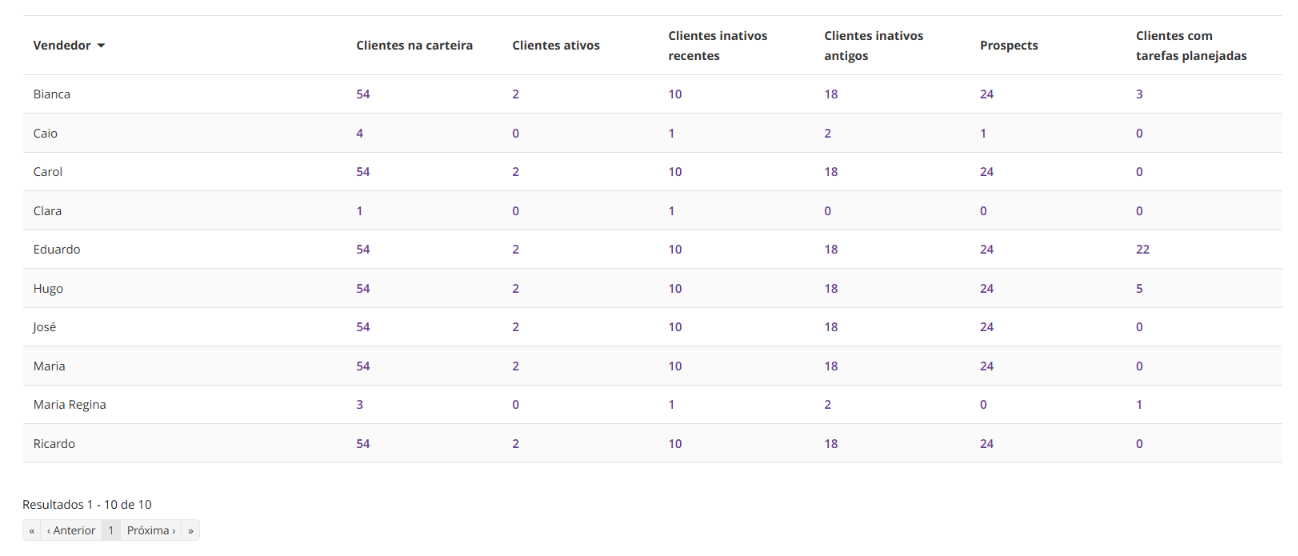Go to last page double-arrow
Image resolution: width=1298 pixels, height=556 pixels.
click(190, 531)
